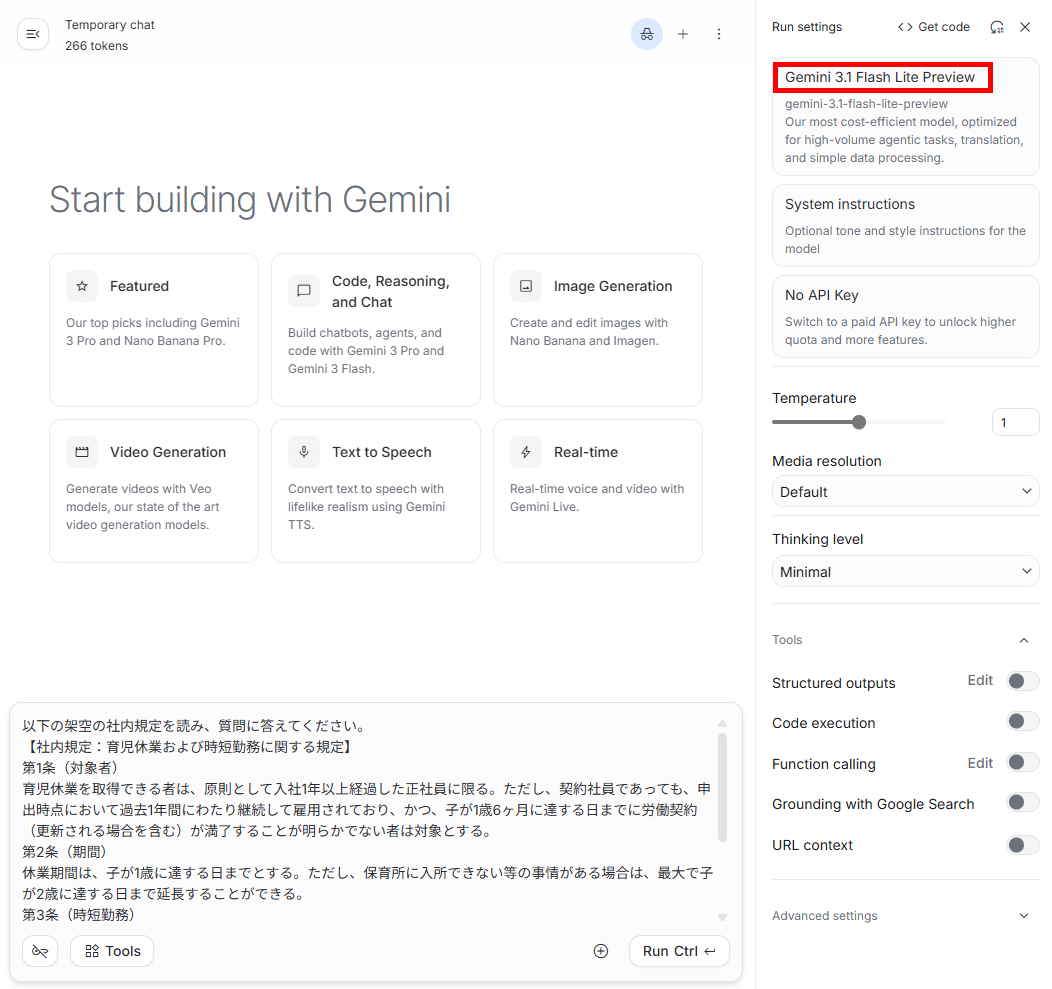Viewport: 1052px width, 989px height.
Task: Open the three-dot more options menu
Action: (x=718, y=34)
